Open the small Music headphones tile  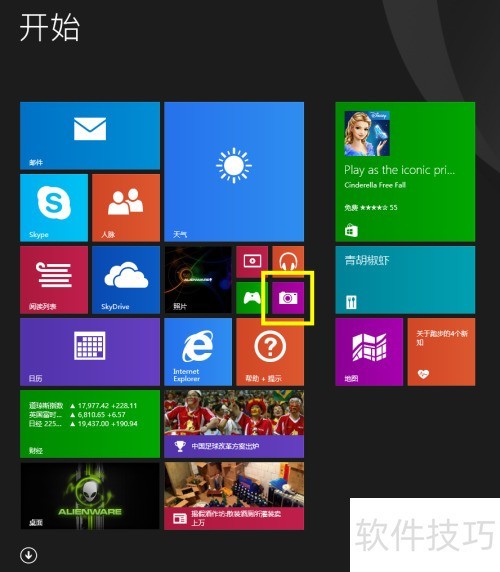[288, 262]
